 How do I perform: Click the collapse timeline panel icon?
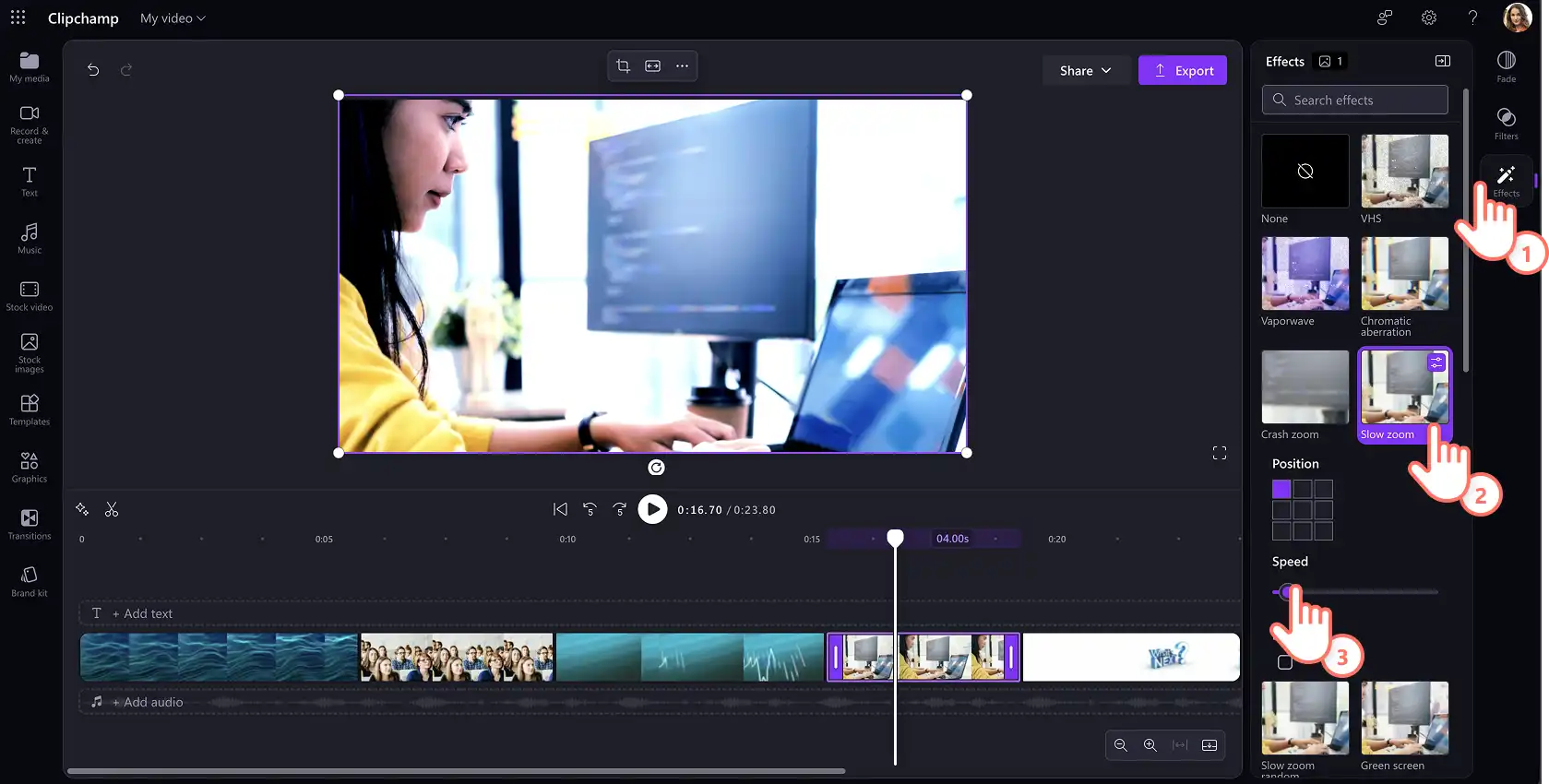[x=1209, y=745]
